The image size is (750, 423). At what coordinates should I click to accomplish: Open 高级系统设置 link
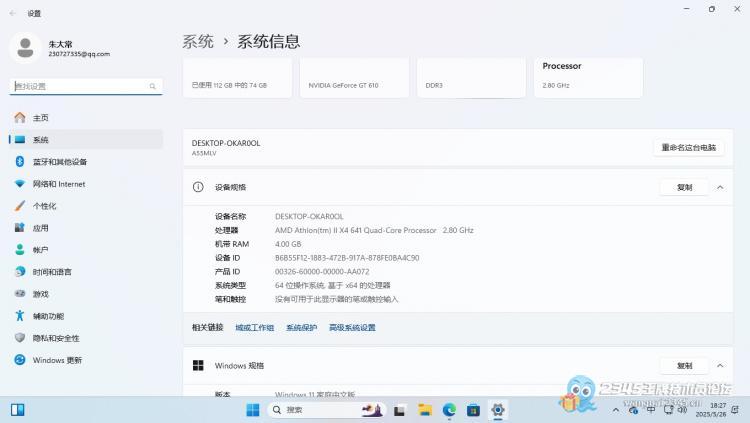[352, 327]
